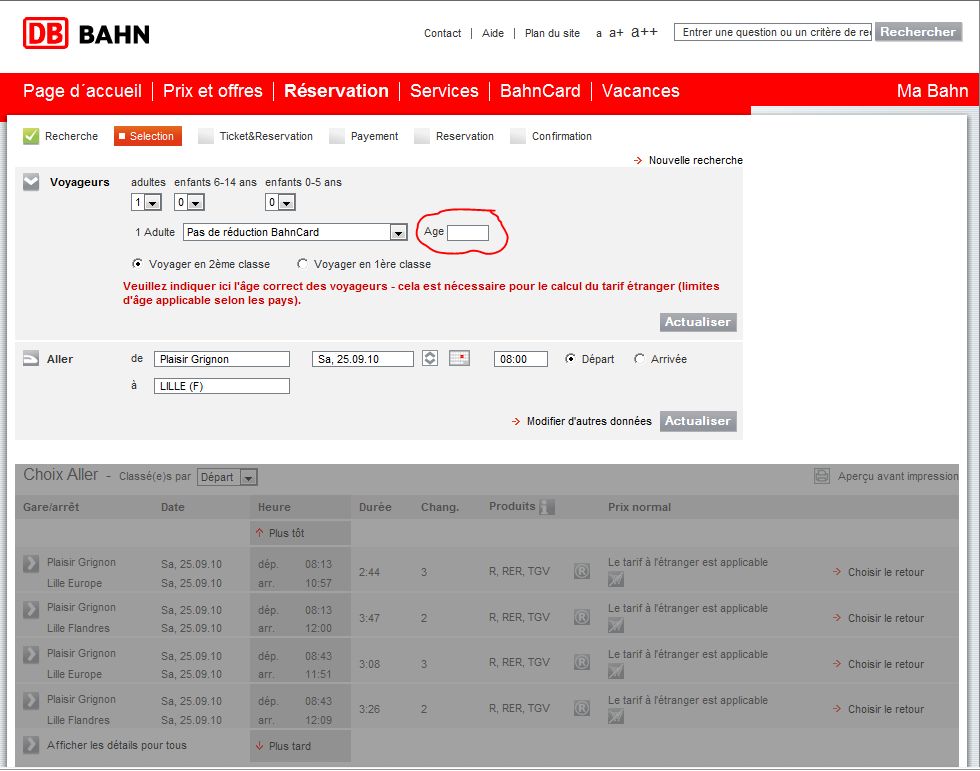Screen dimensions: 980x771
Task: Open the BahnCard reduction dropdown
Action: click(295, 232)
